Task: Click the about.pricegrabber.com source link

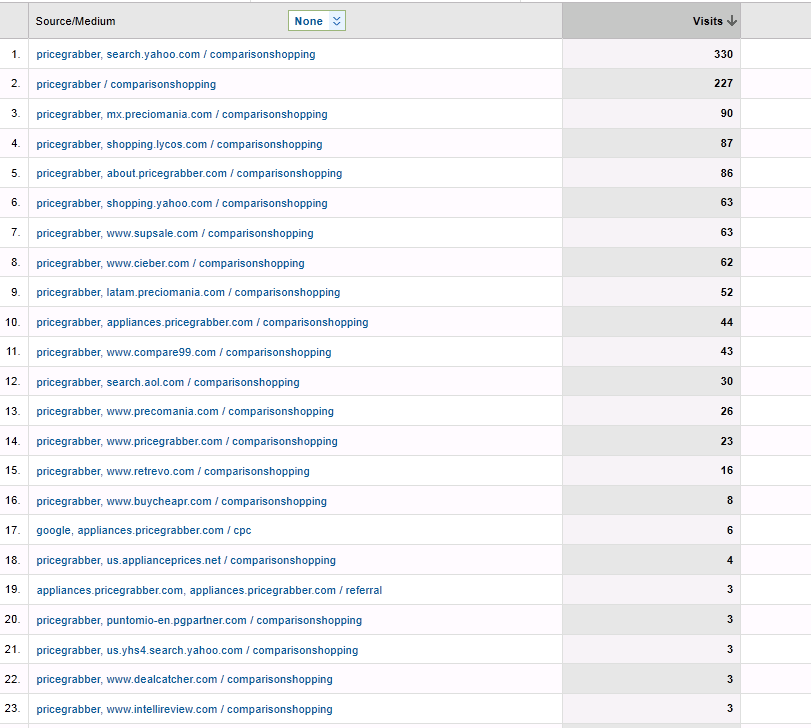Action: pos(189,173)
